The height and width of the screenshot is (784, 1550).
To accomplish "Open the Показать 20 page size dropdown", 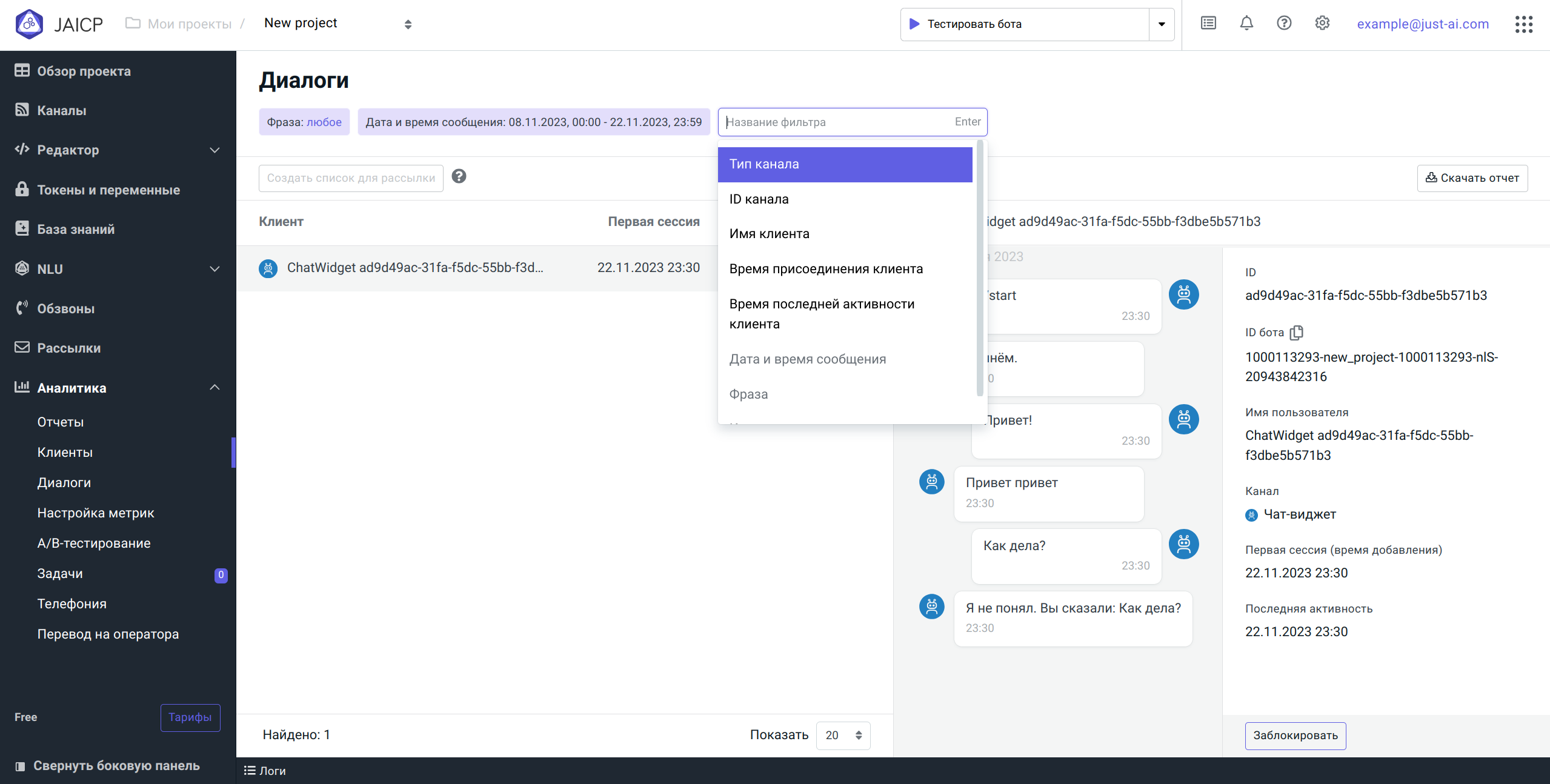I will [843, 735].
